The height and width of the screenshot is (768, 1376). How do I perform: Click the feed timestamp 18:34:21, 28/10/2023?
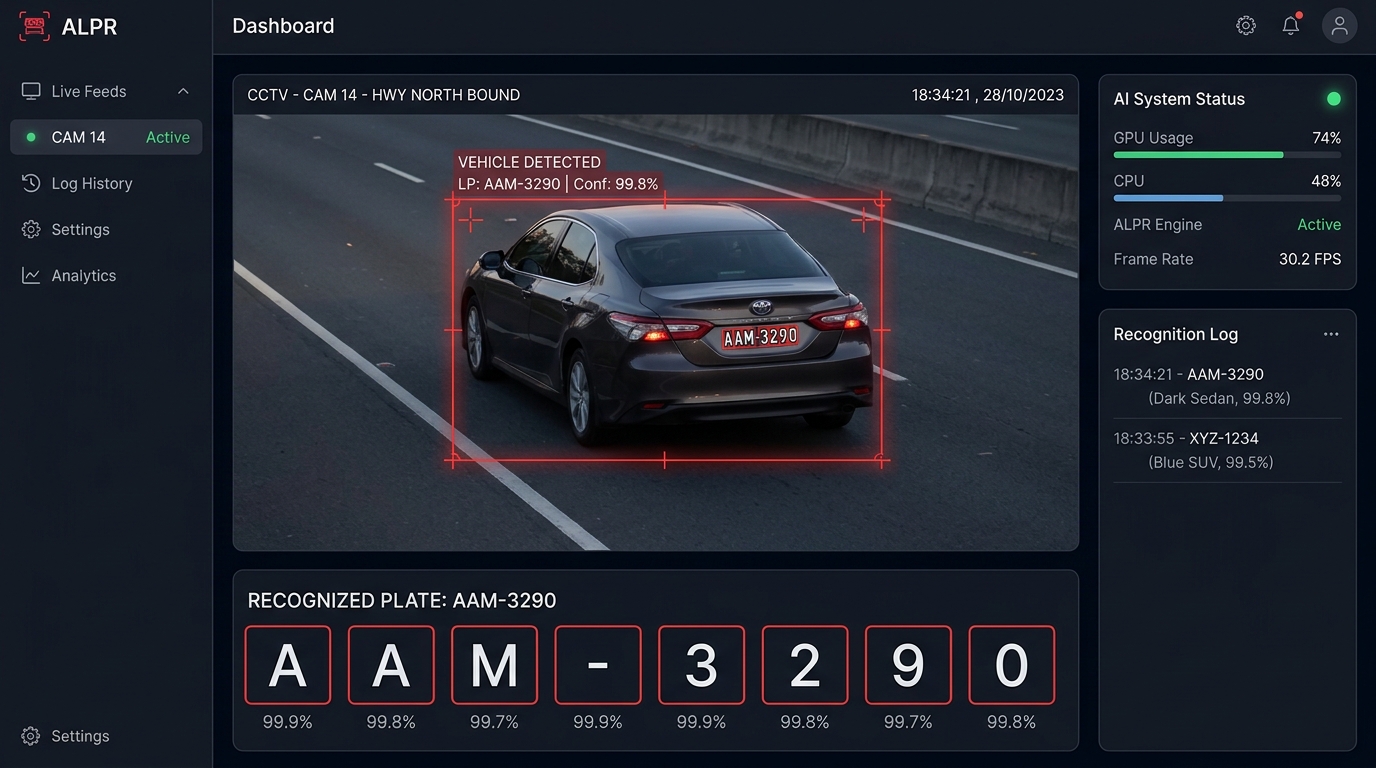(x=987, y=95)
